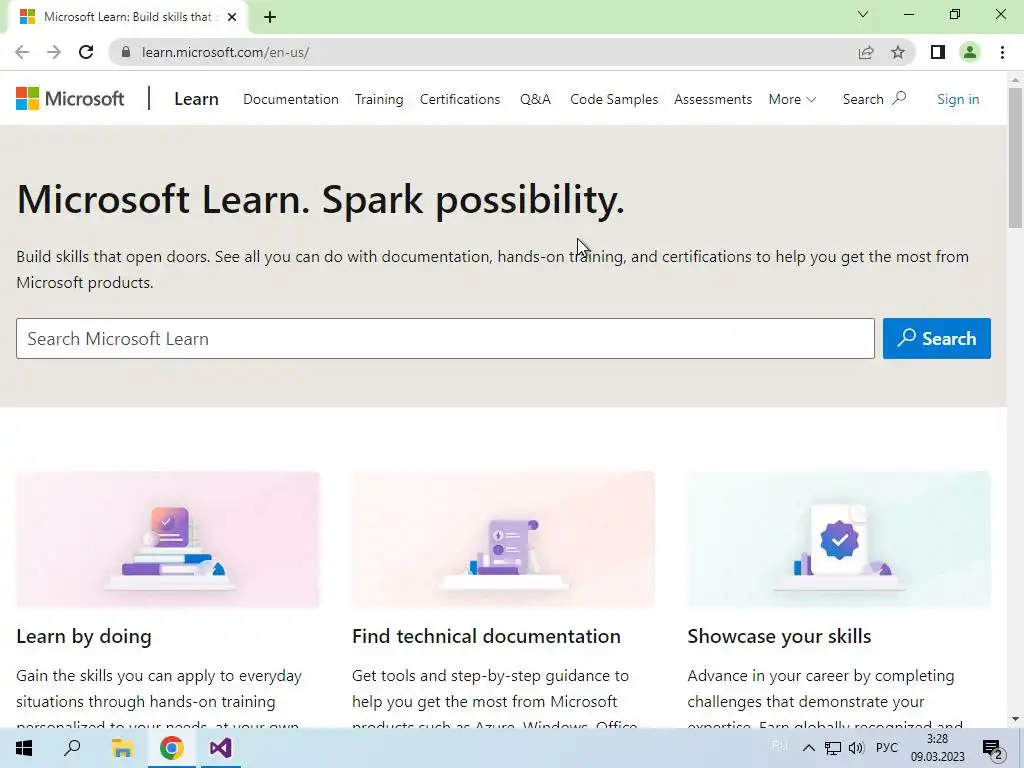This screenshot has width=1024, height=768.
Task: Click the address bar URL
Action: [225, 52]
